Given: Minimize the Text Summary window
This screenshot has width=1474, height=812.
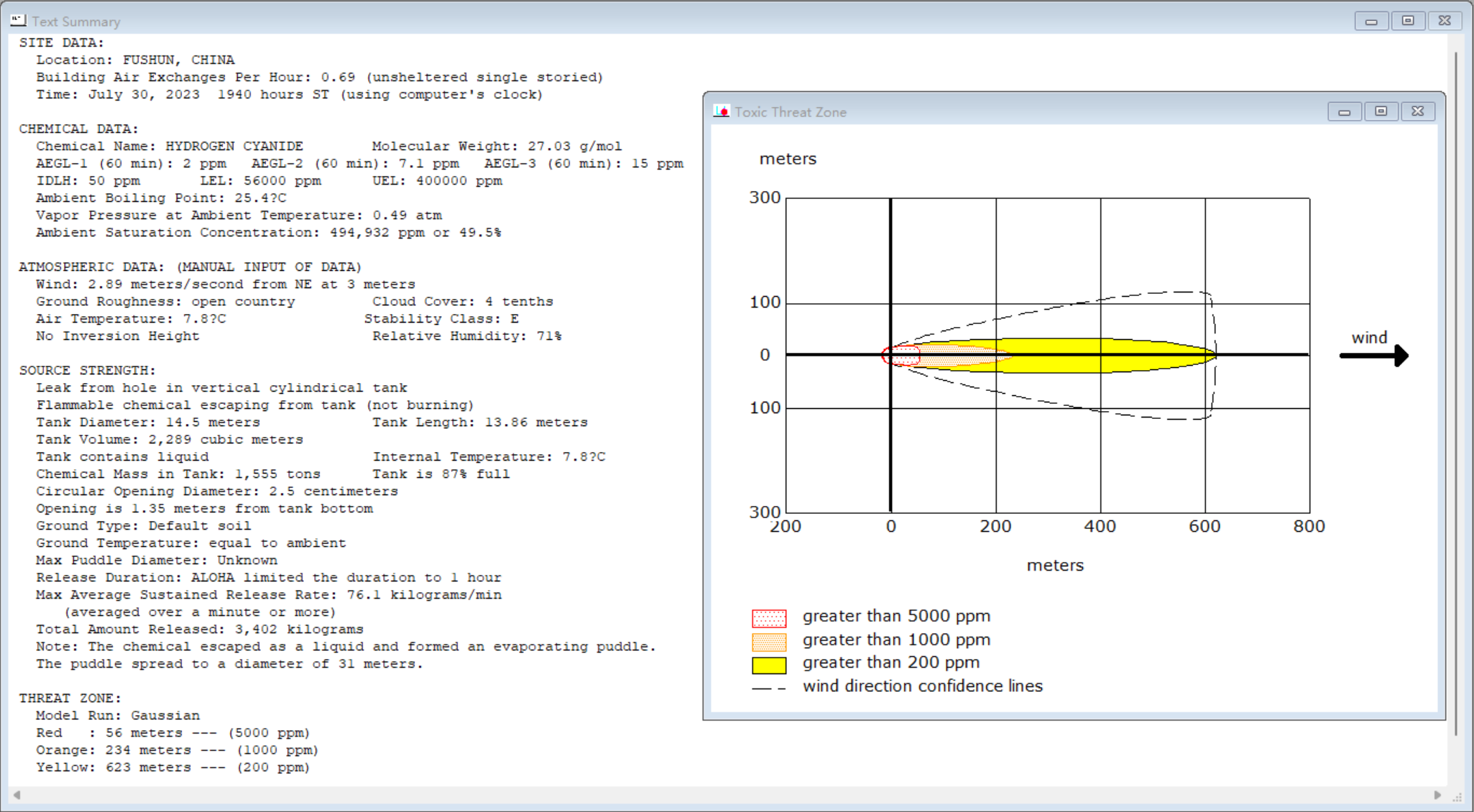Looking at the screenshot, I should click(1371, 21).
